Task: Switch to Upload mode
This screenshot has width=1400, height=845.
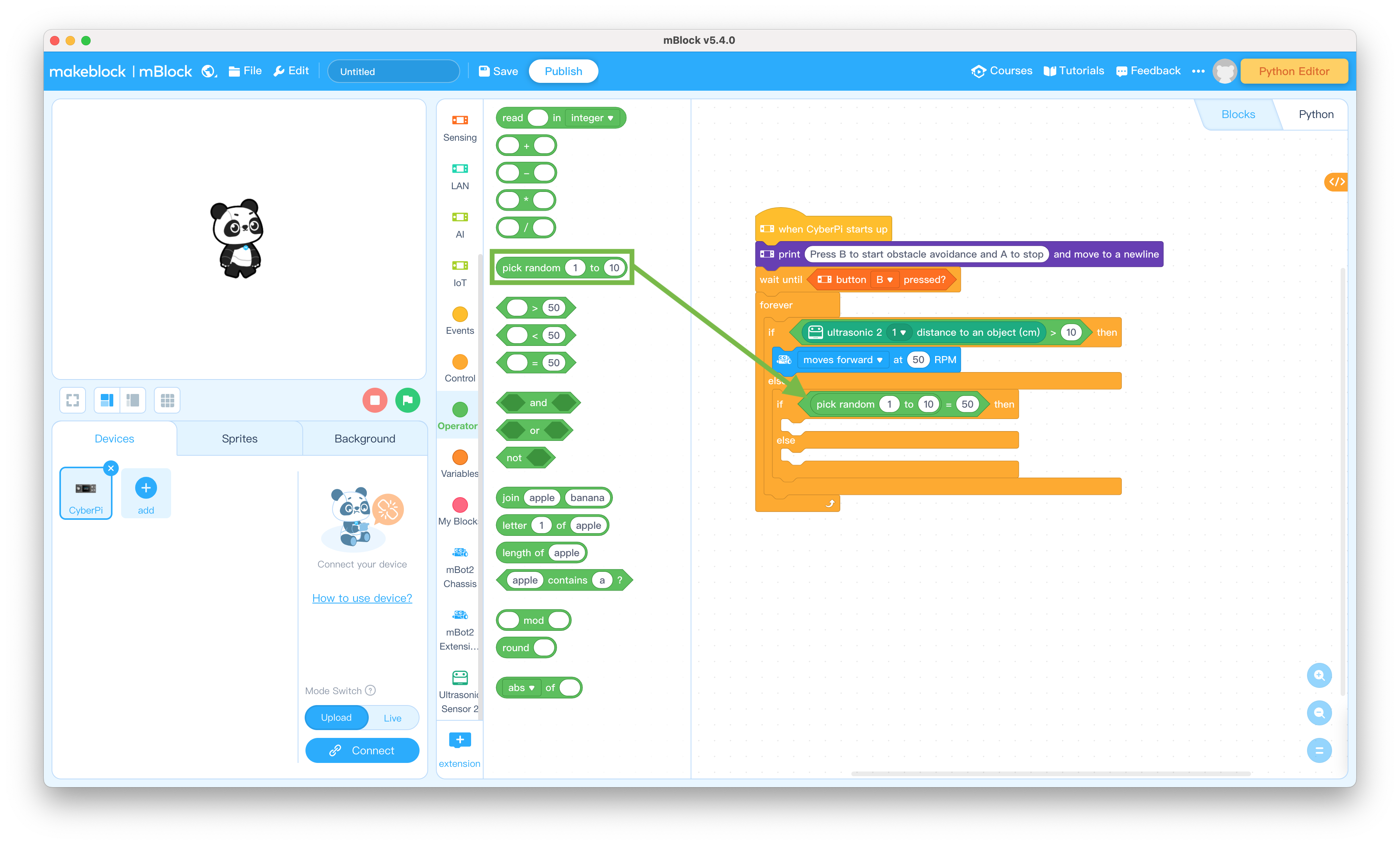Action: pos(336,718)
